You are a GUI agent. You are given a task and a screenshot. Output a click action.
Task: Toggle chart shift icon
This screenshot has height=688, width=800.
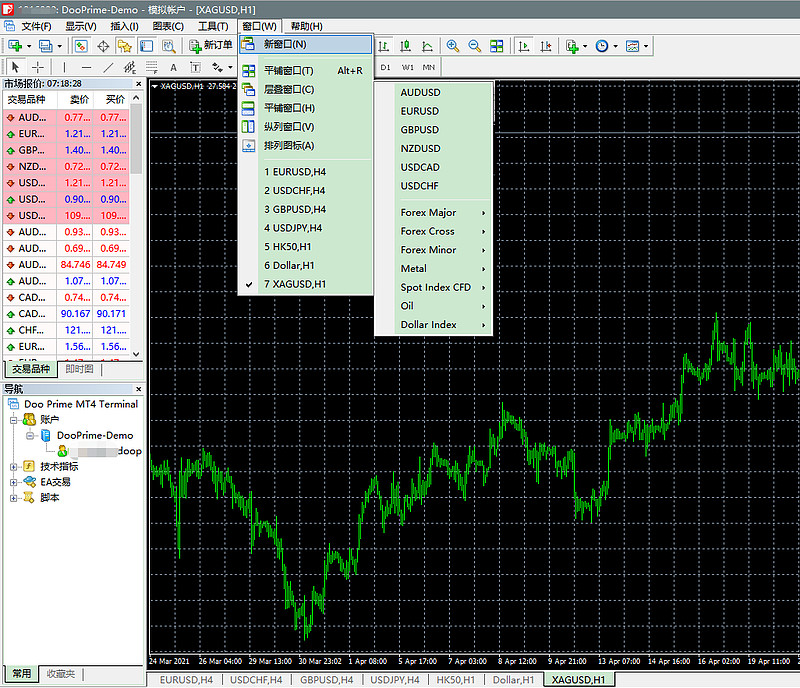click(545, 46)
